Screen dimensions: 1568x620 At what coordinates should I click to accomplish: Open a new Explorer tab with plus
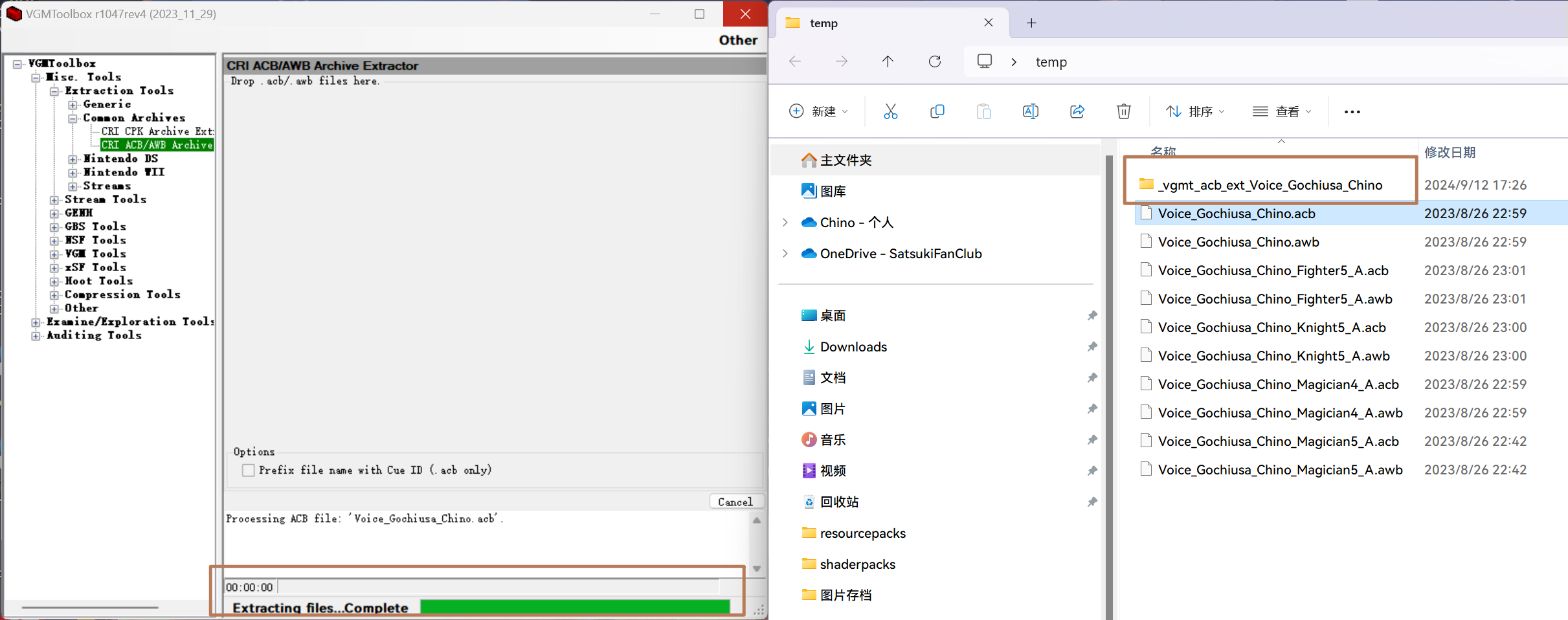tap(1031, 23)
